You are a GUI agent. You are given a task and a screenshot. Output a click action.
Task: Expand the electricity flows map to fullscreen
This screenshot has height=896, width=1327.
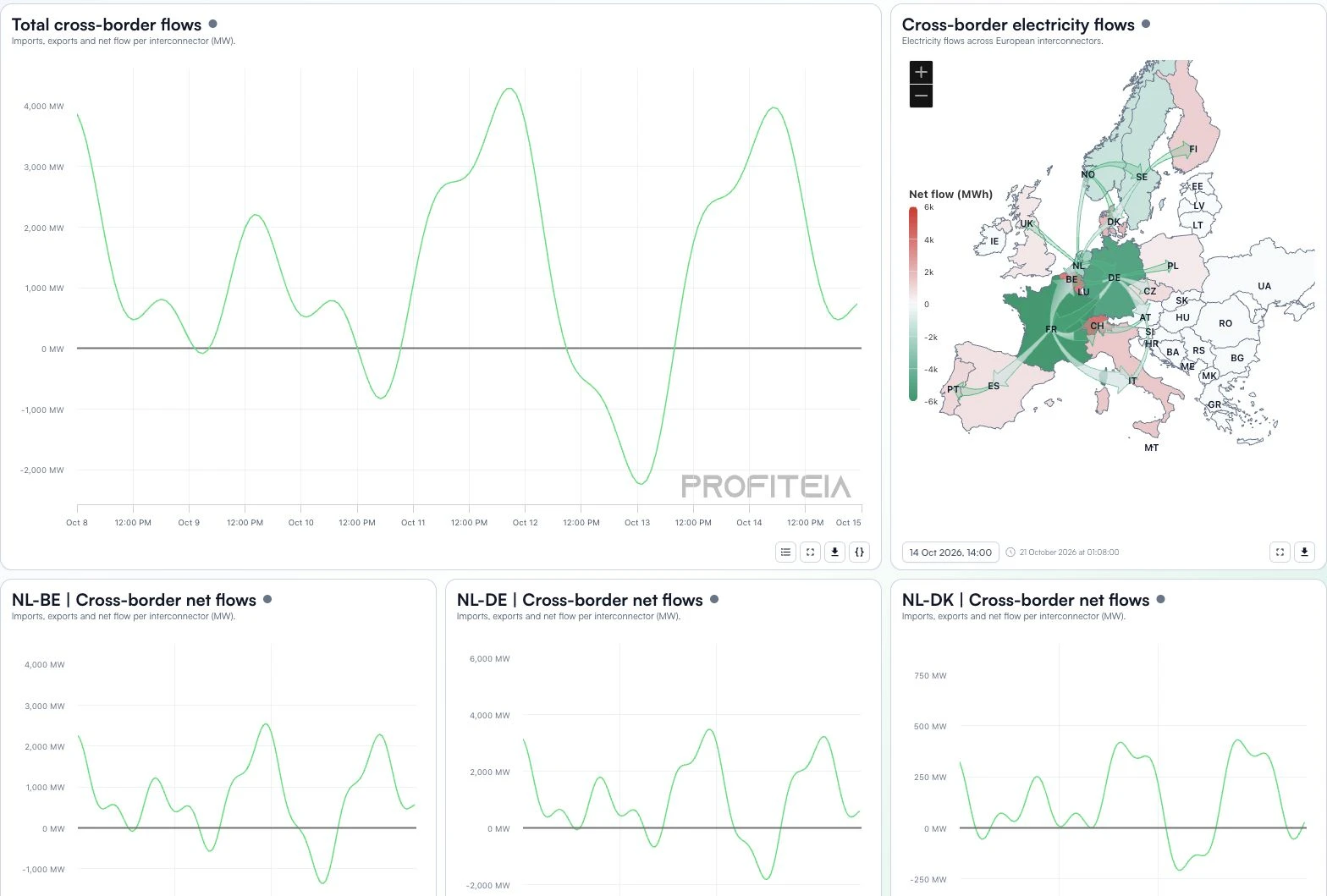(1280, 552)
